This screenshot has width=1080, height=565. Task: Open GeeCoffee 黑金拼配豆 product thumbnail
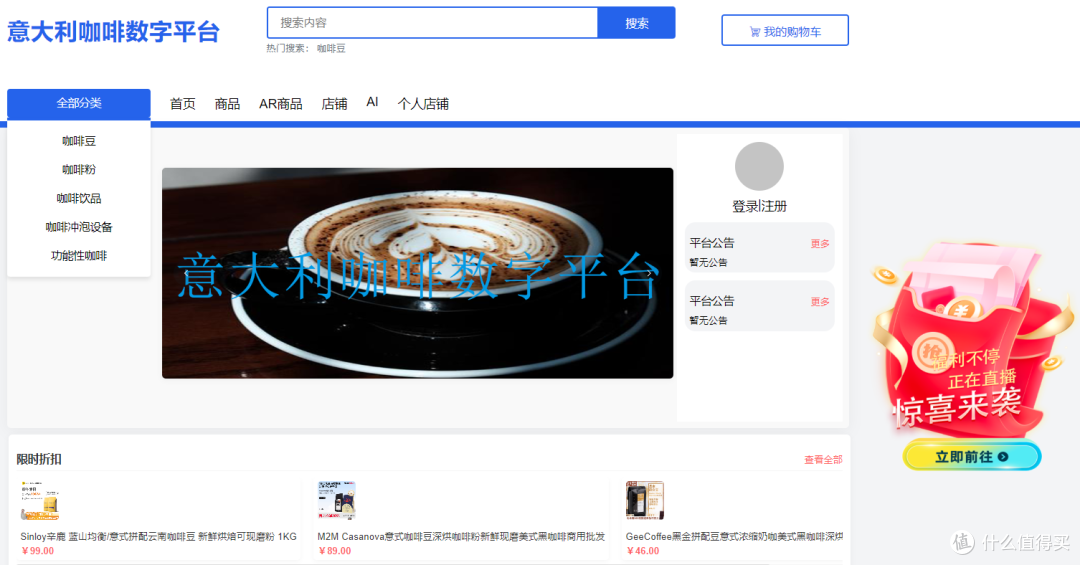pyautogui.click(x=645, y=500)
